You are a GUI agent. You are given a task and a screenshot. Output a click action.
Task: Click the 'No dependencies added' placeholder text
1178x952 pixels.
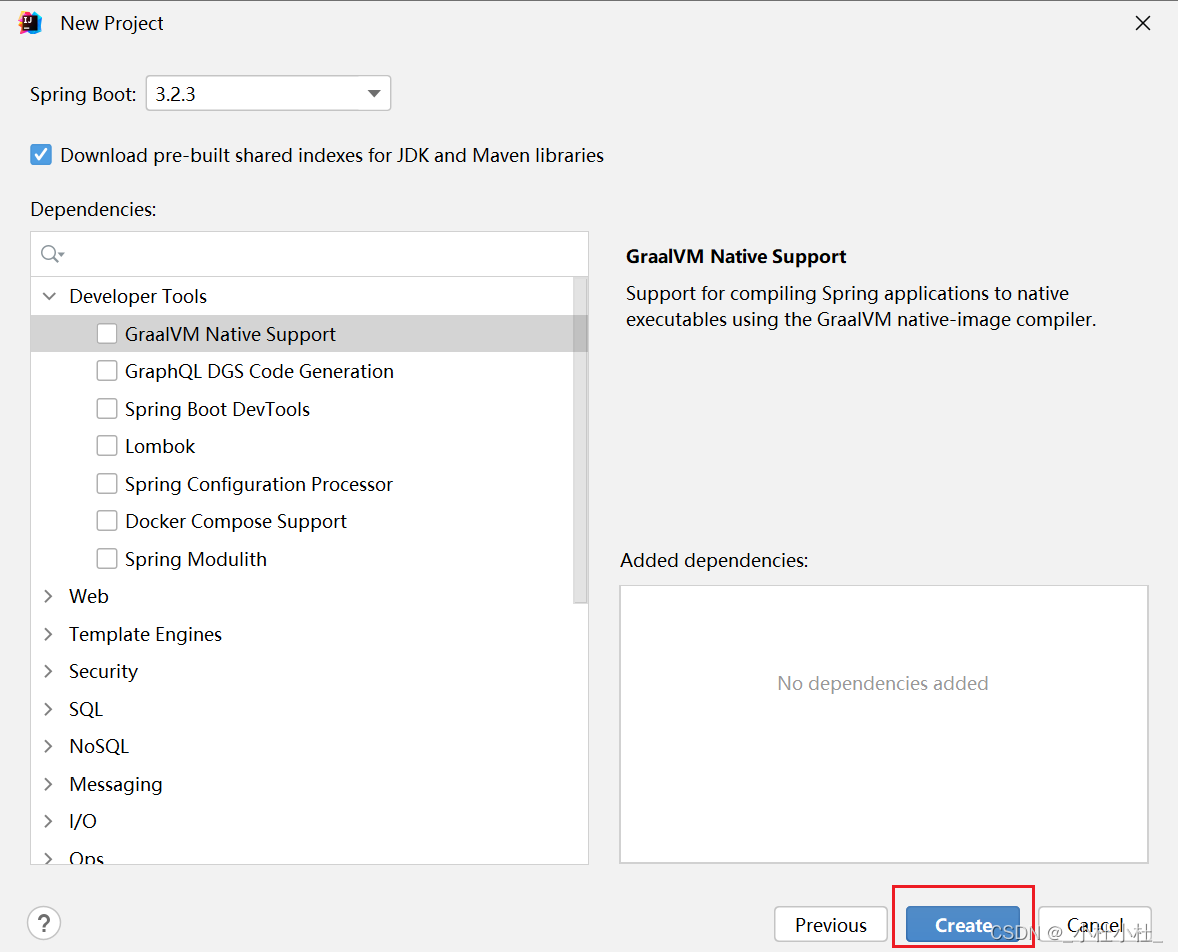click(883, 683)
